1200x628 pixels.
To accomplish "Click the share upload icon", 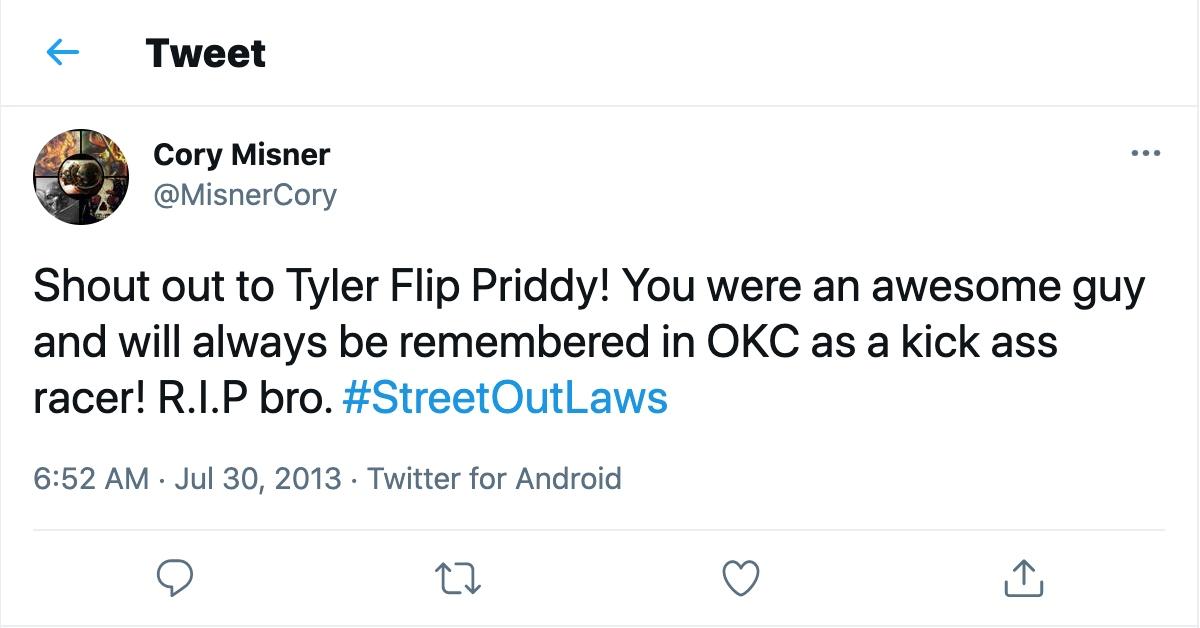I will click(1024, 577).
